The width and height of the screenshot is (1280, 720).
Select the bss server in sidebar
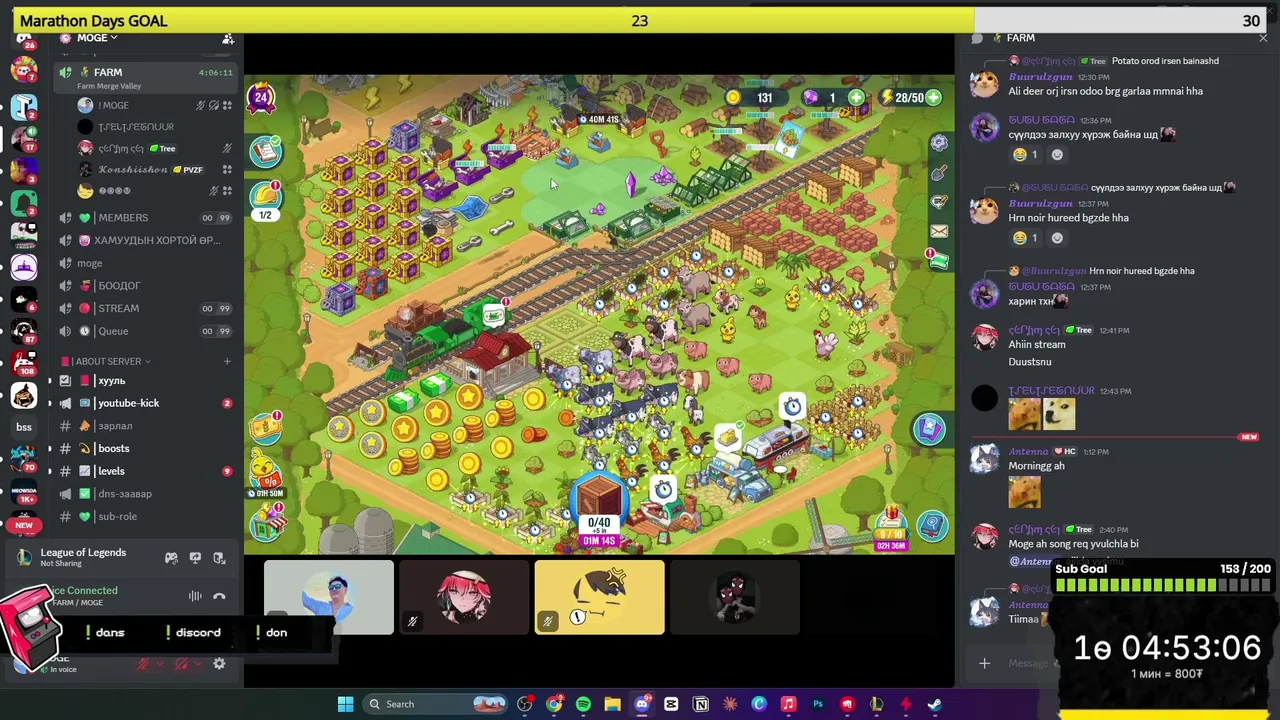click(x=24, y=427)
